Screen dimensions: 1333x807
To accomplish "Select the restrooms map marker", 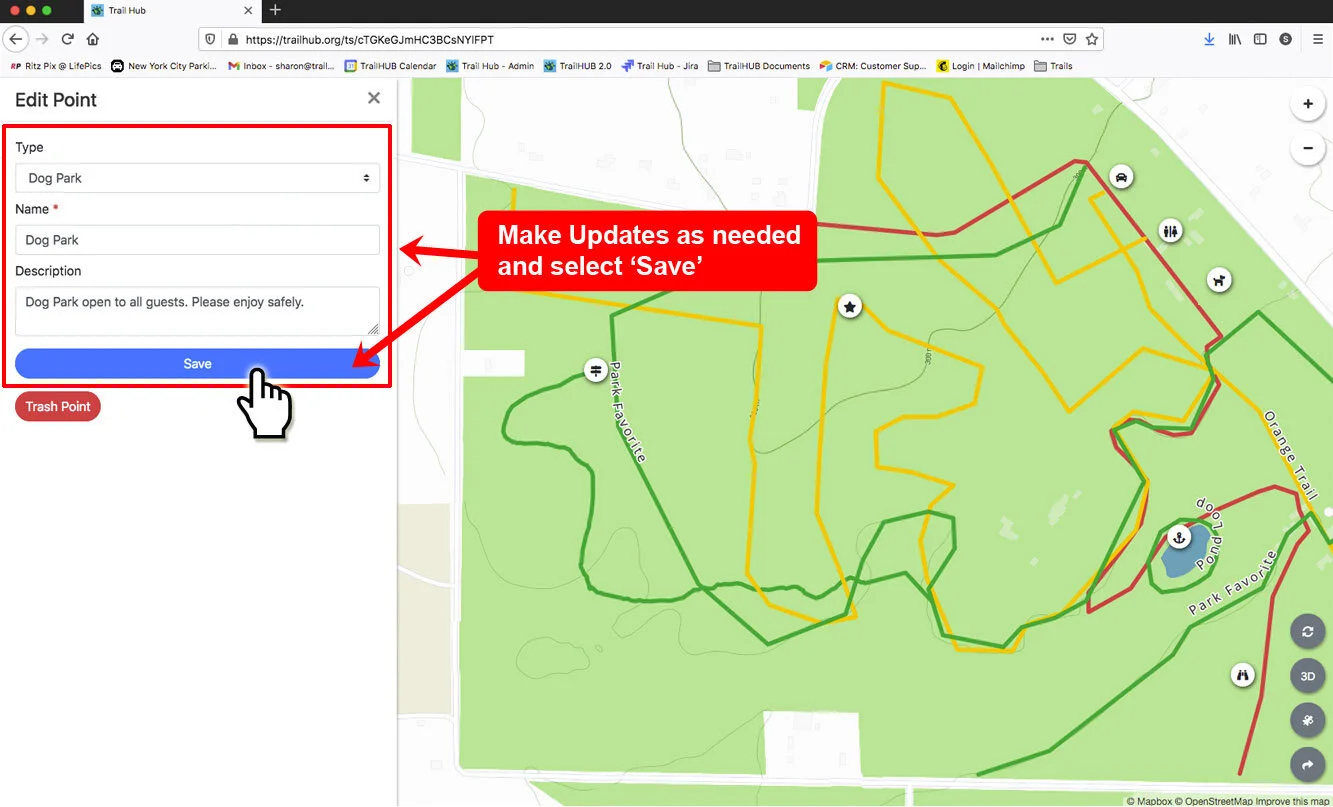I will (x=1171, y=231).
